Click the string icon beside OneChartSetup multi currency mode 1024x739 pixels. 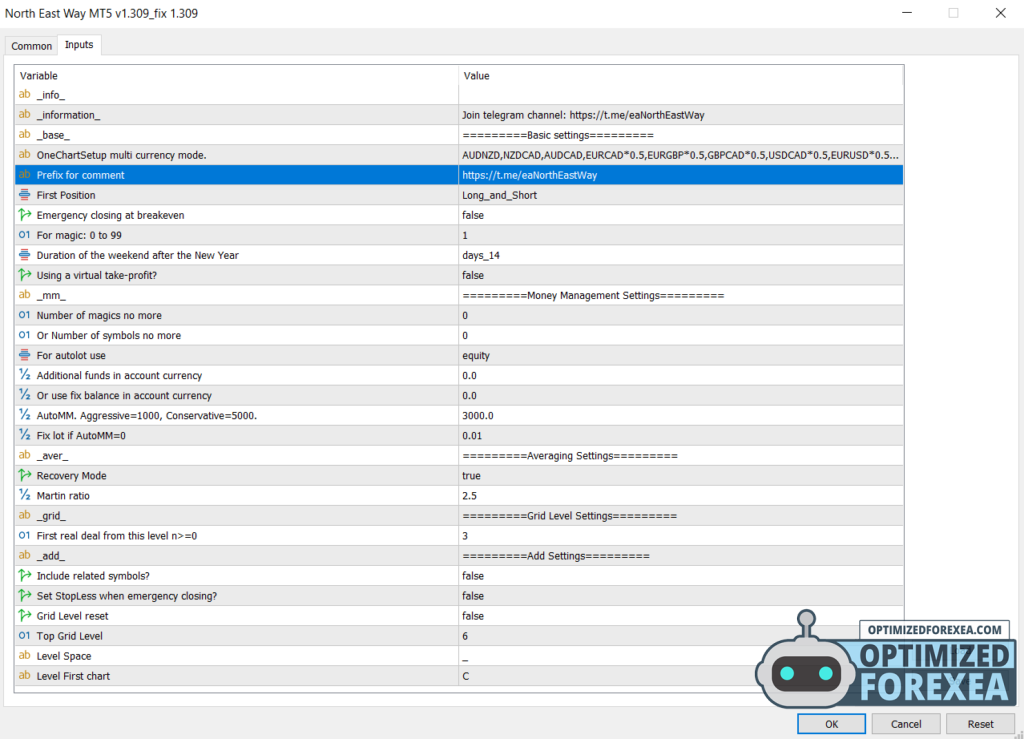(25, 155)
